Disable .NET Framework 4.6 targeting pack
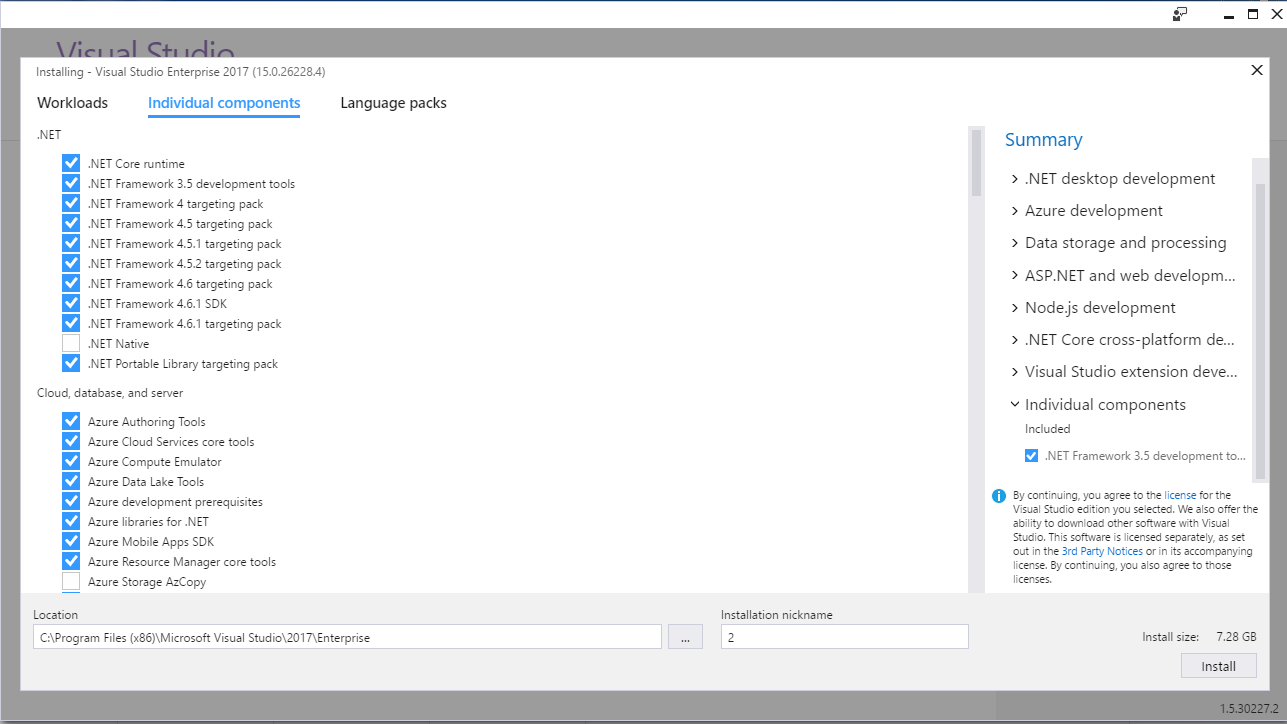Image resolution: width=1287 pixels, height=724 pixels. click(71, 283)
